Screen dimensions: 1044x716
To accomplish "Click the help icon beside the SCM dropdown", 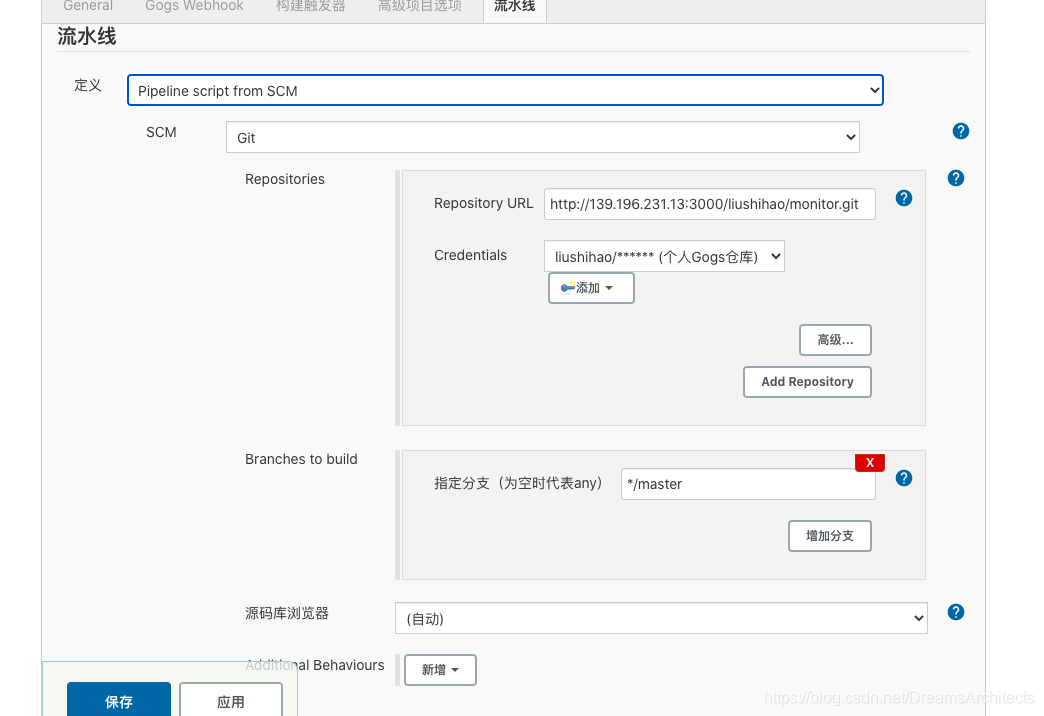I will (x=960, y=131).
